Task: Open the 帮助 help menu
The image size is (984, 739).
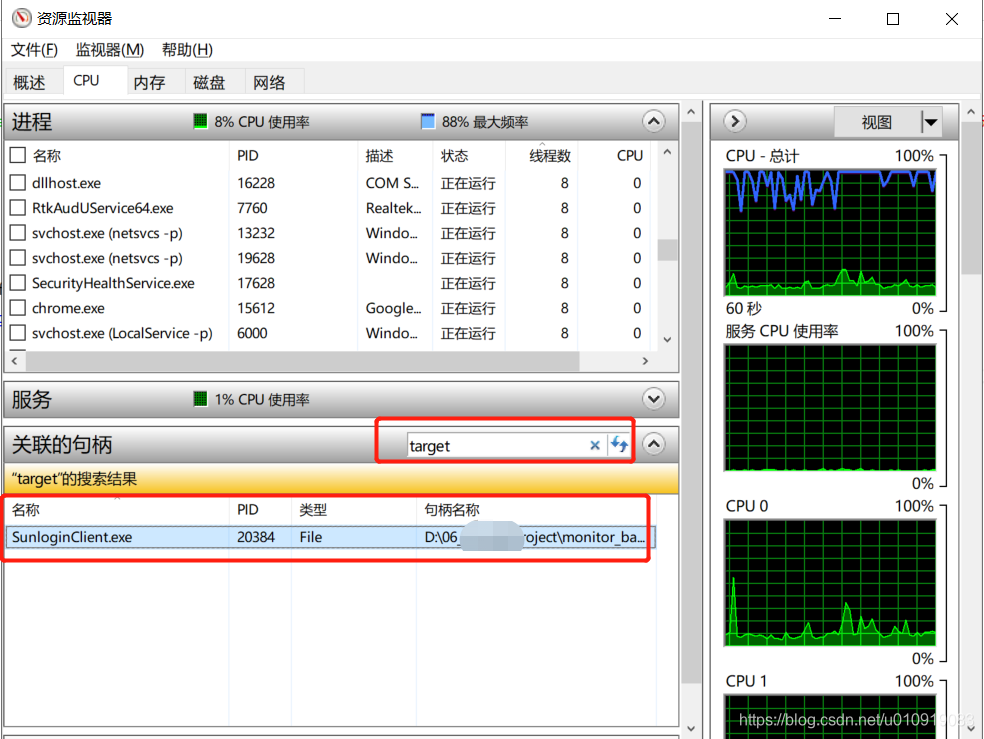Action: click(186, 49)
